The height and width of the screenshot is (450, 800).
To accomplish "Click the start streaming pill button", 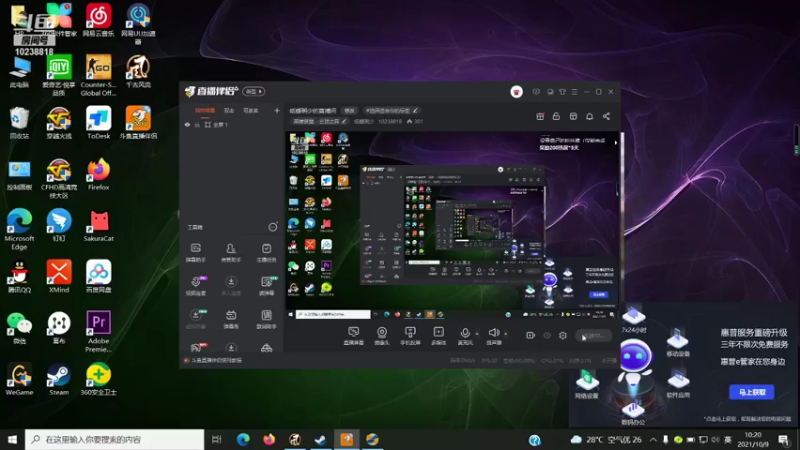I will pos(593,335).
